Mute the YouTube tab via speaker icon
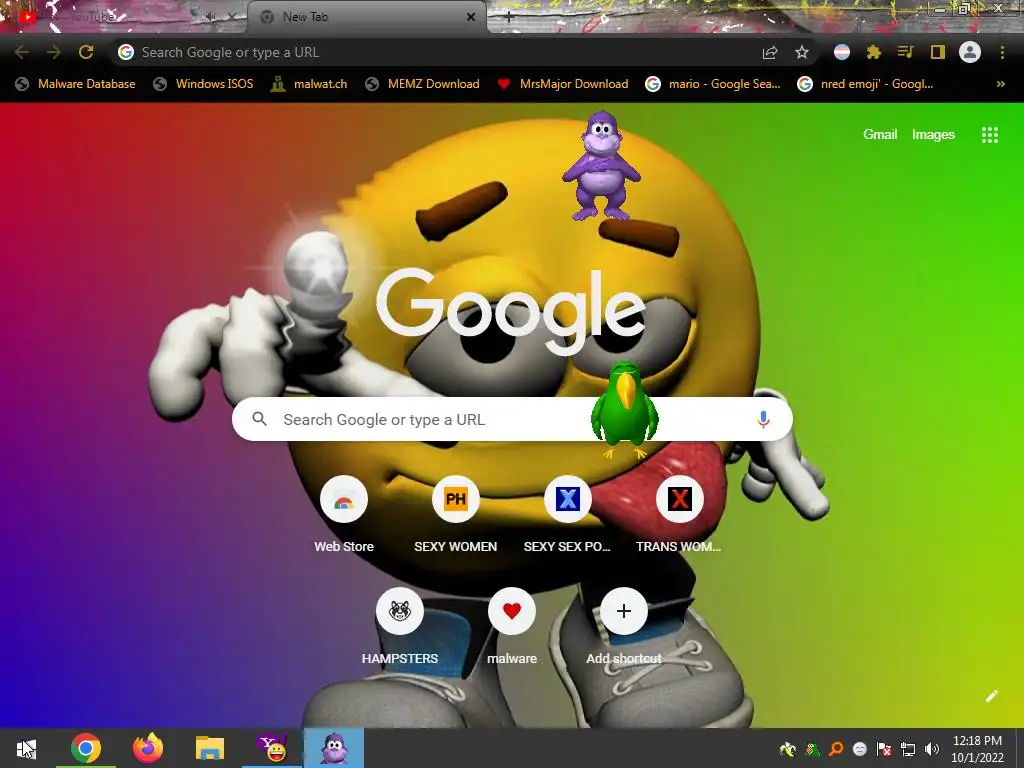The image size is (1024, 768). click(x=210, y=17)
